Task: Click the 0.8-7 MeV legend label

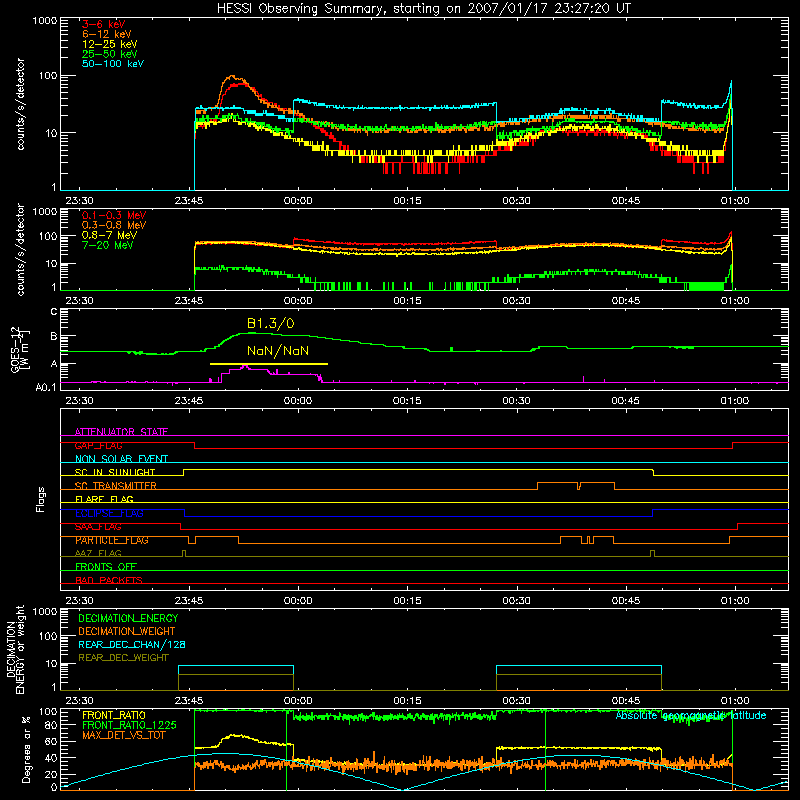Action: pyautogui.click(x=109, y=235)
